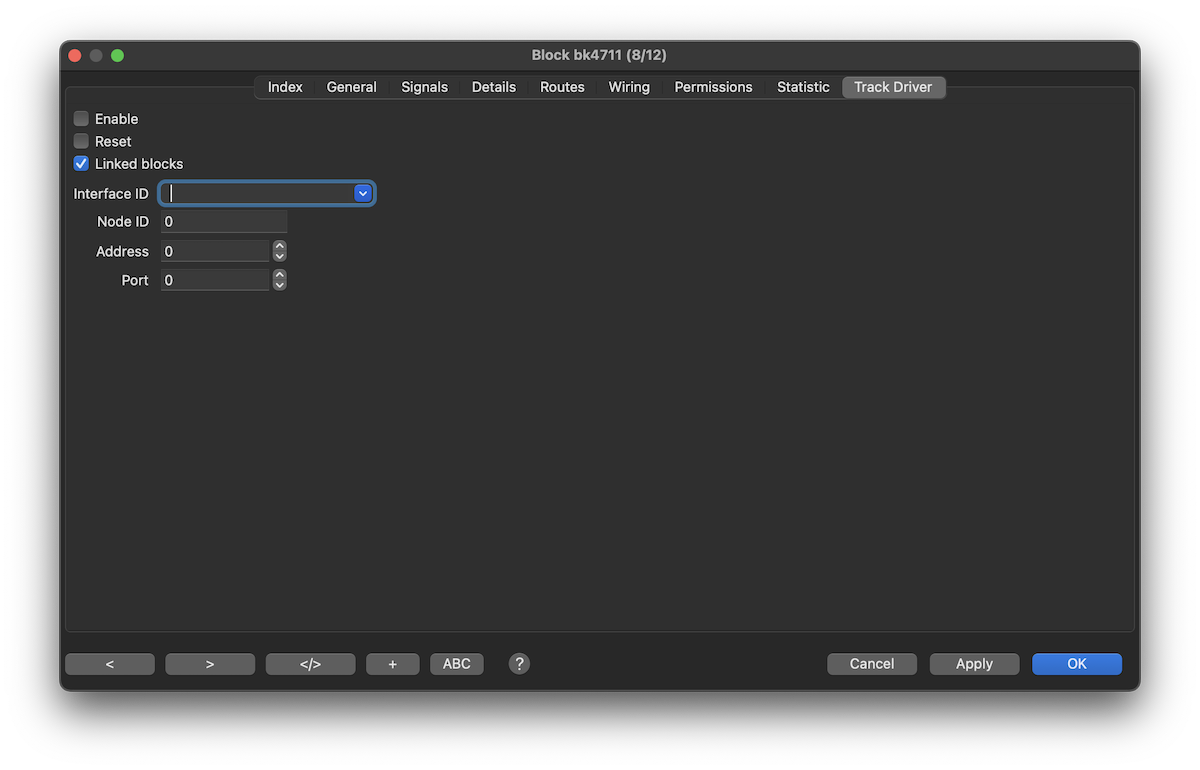Confirm with the OK button
This screenshot has width=1200, height=770.
click(1077, 664)
